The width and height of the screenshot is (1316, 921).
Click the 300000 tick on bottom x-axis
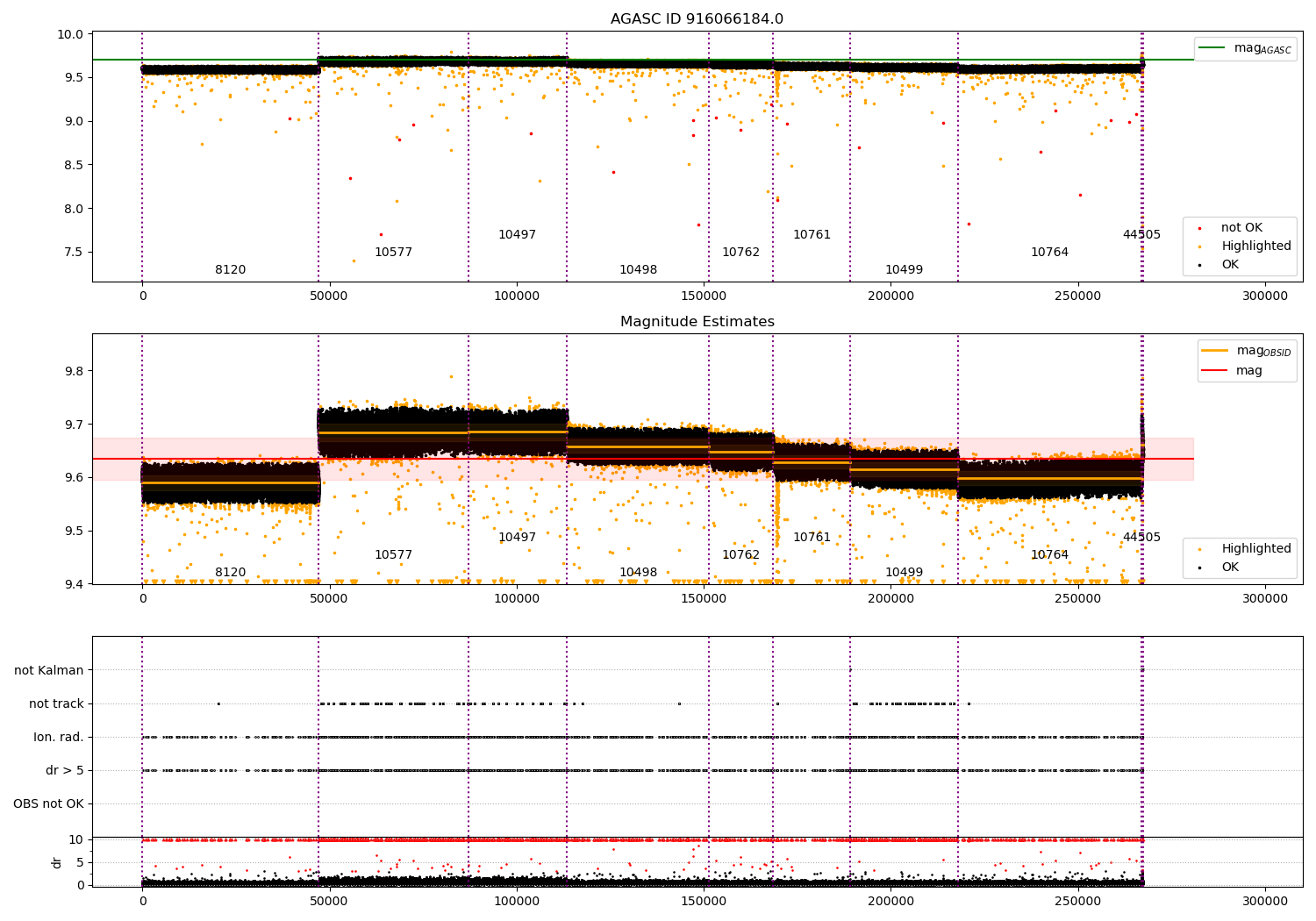[1265, 901]
